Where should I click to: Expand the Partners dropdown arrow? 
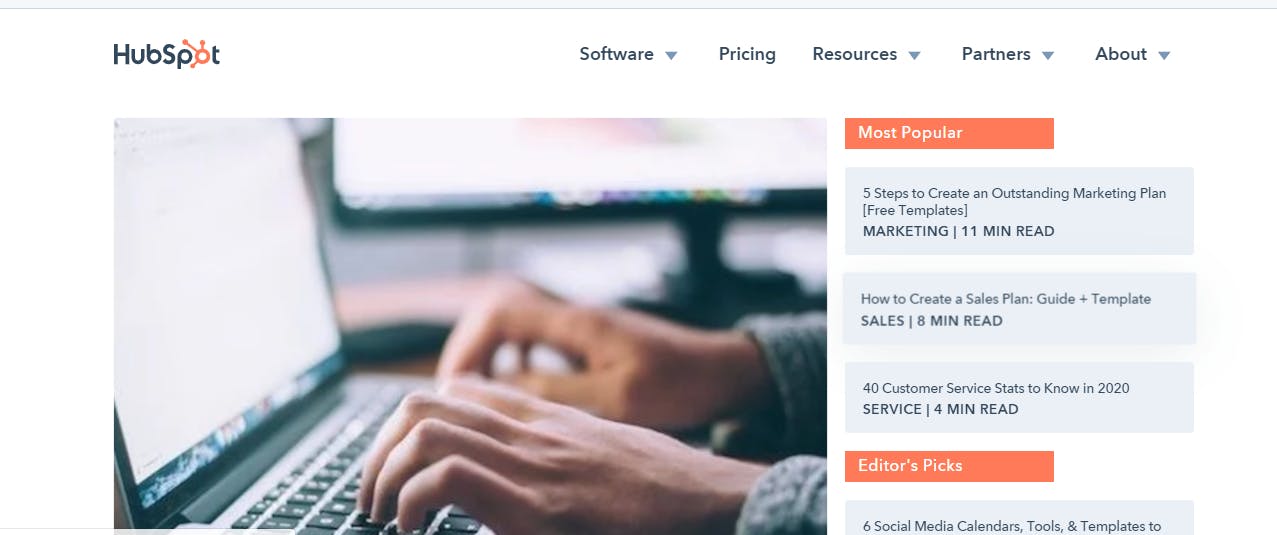pos(1048,55)
